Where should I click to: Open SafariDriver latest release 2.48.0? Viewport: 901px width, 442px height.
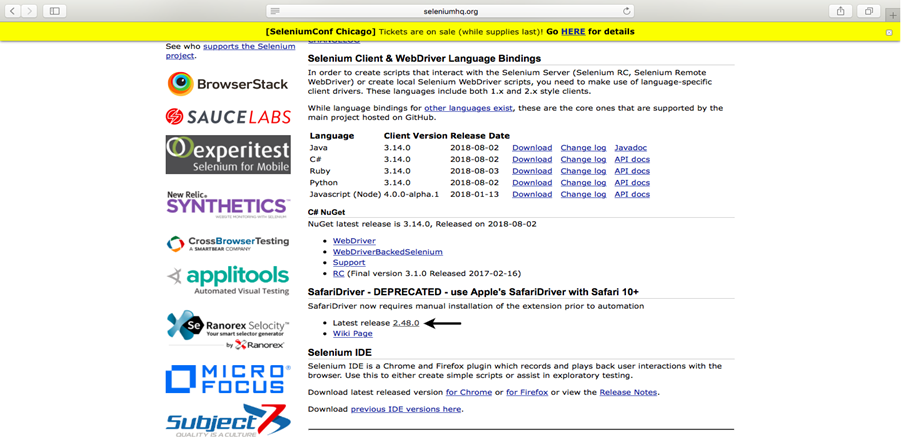[406, 323]
